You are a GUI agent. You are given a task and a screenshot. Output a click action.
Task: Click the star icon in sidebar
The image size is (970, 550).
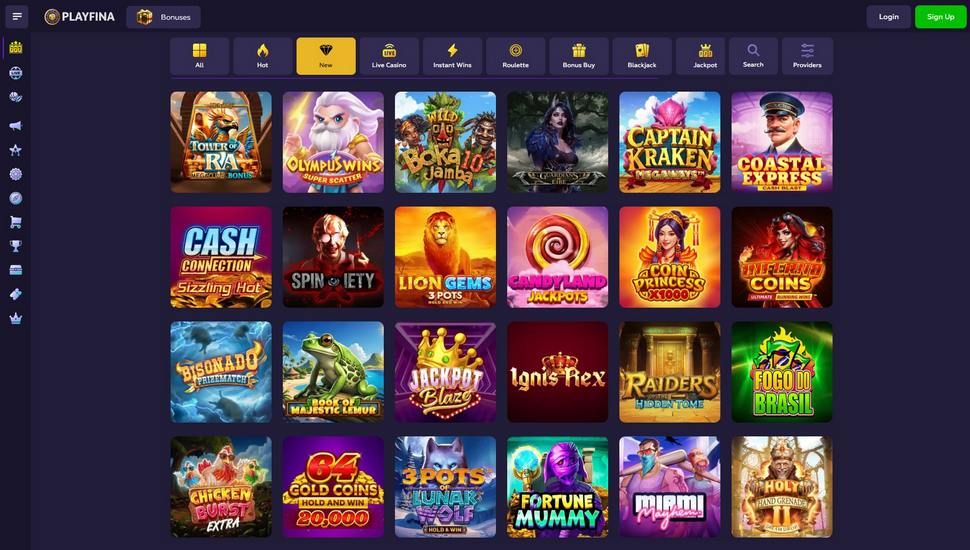coord(15,150)
